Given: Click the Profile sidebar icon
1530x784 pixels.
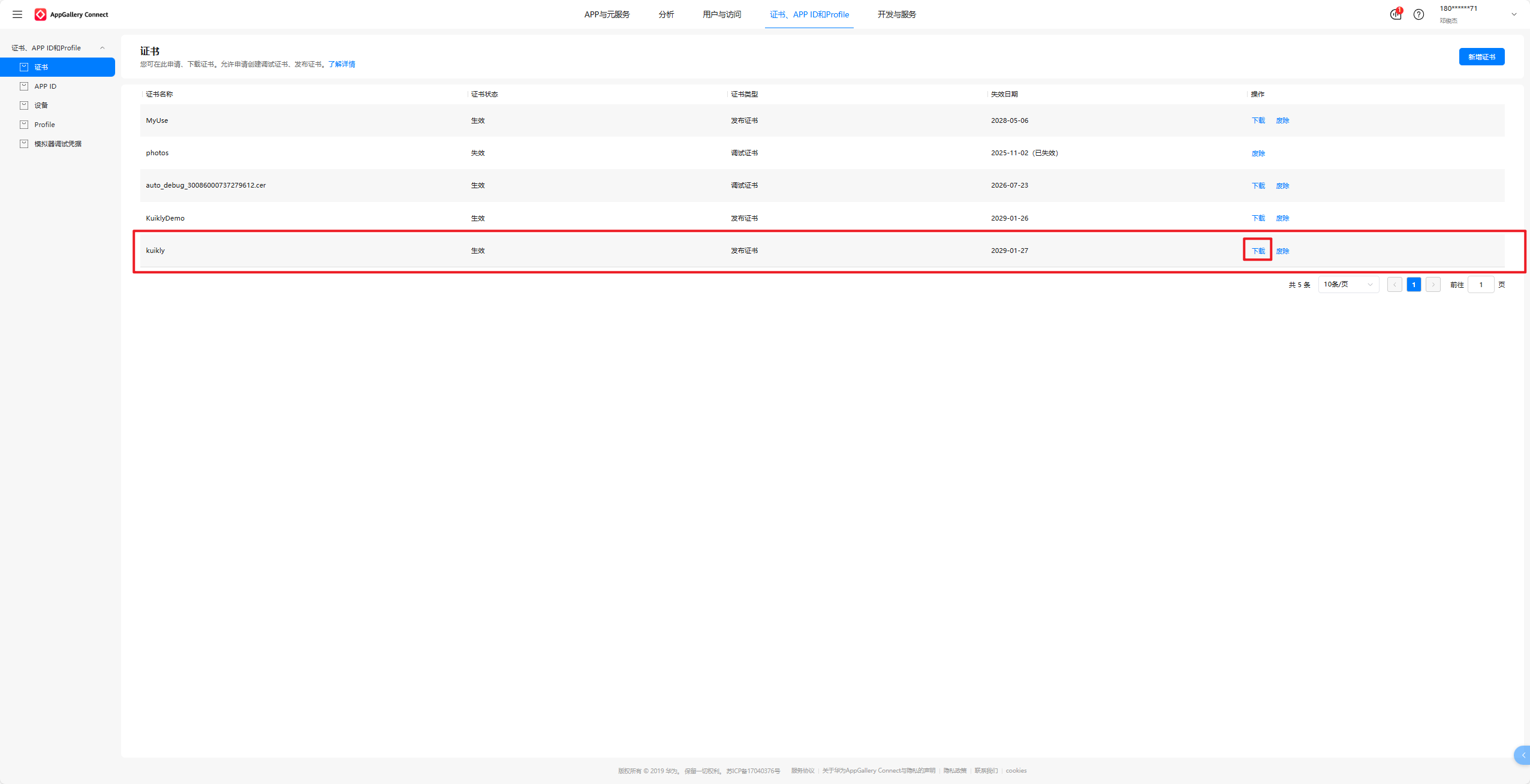Looking at the screenshot, I should click(x=24, y=125).
